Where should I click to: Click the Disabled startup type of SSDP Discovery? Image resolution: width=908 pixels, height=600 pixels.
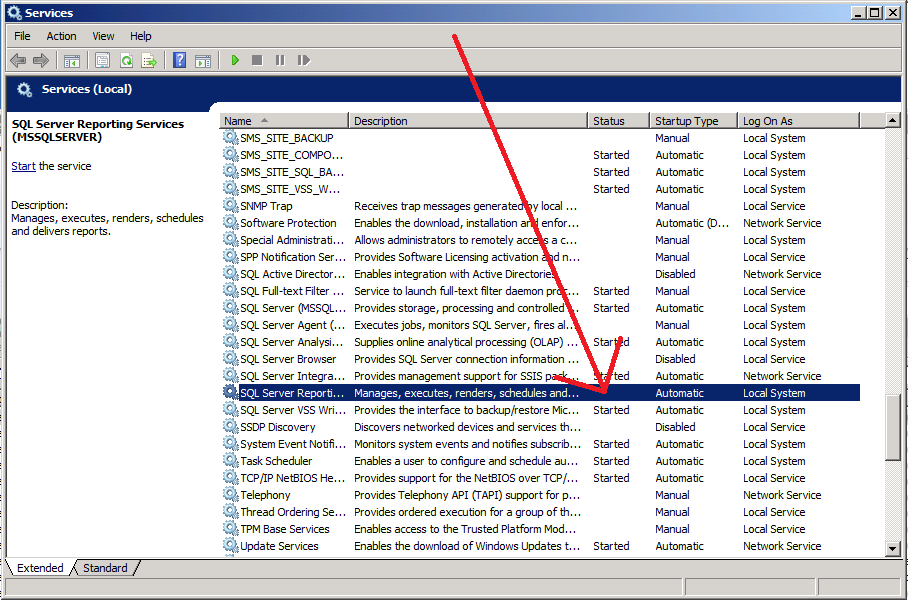coord(675,427)
